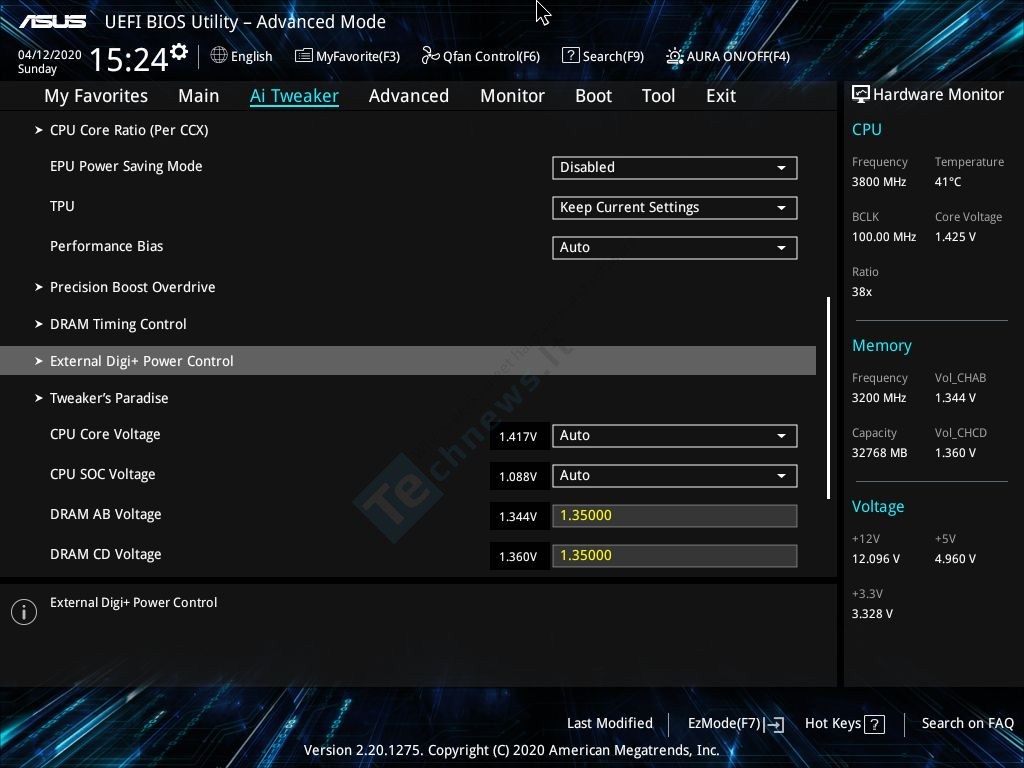Click the 32768 MB capacity value

[x=880, y=453]
